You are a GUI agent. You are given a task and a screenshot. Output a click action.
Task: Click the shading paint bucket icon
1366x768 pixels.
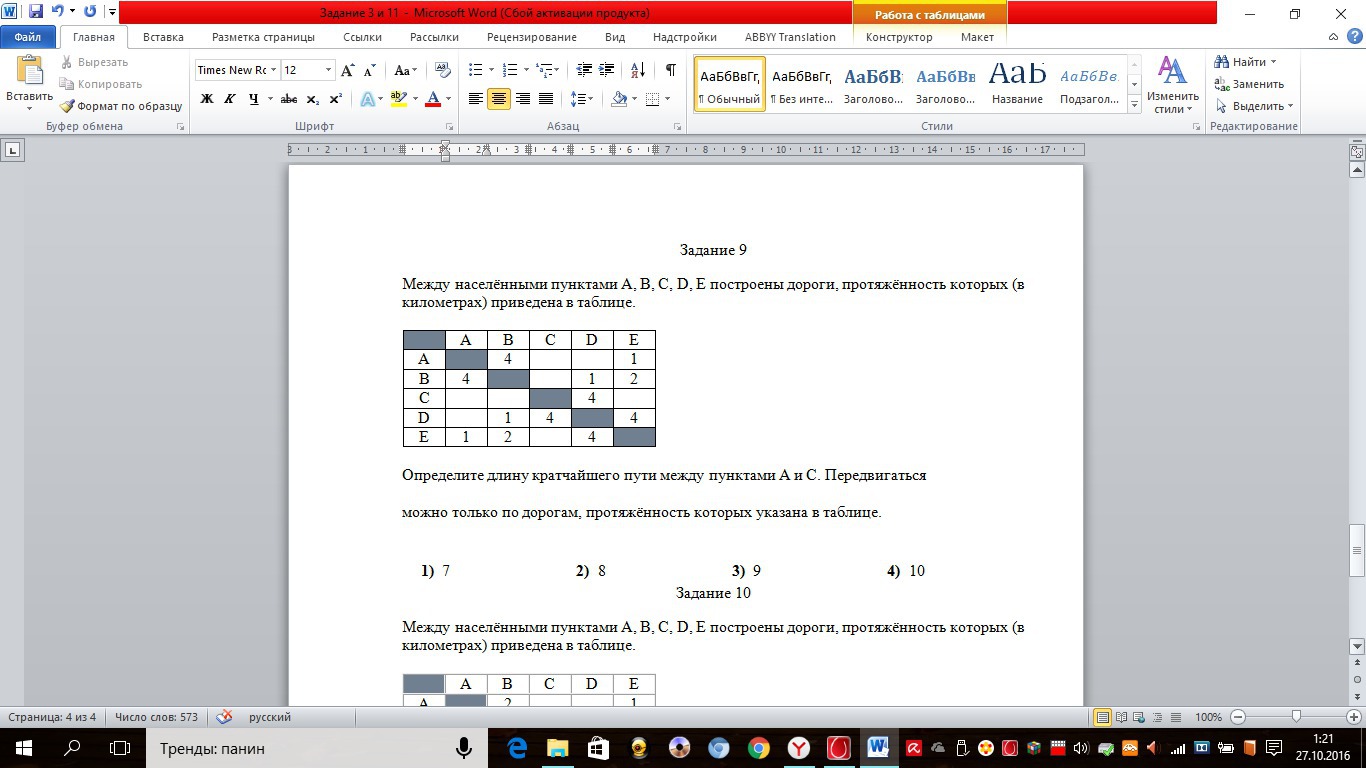click(x=619, y=99)
